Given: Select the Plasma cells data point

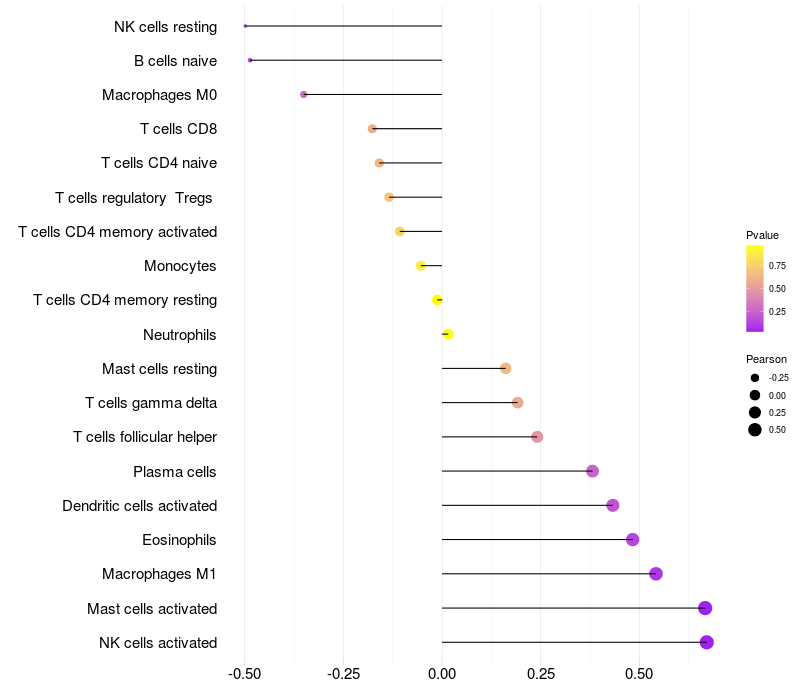Looking at the screenshot, I should (592, 471).
